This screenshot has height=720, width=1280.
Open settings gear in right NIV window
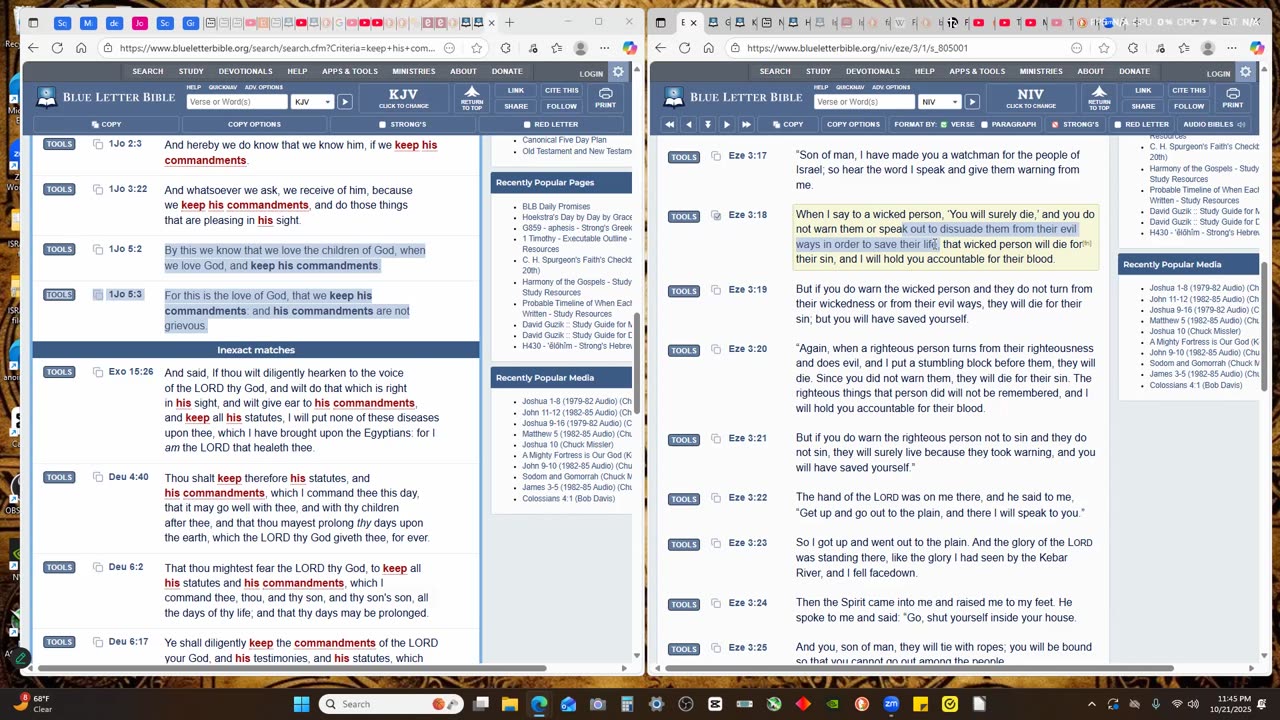1245,72
